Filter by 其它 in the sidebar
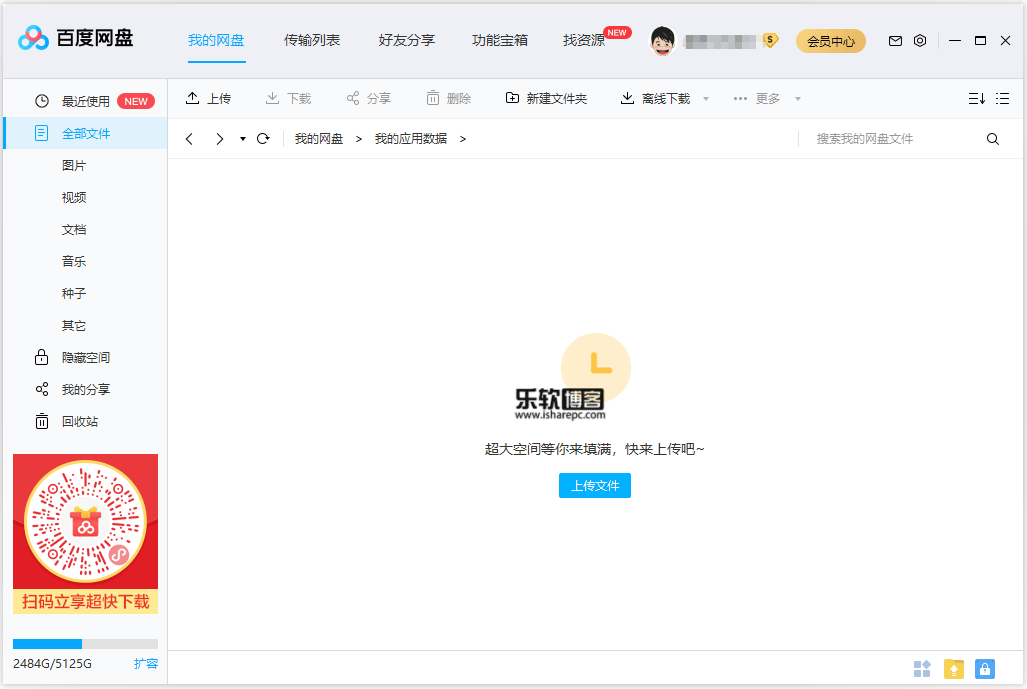 point(74,326)
